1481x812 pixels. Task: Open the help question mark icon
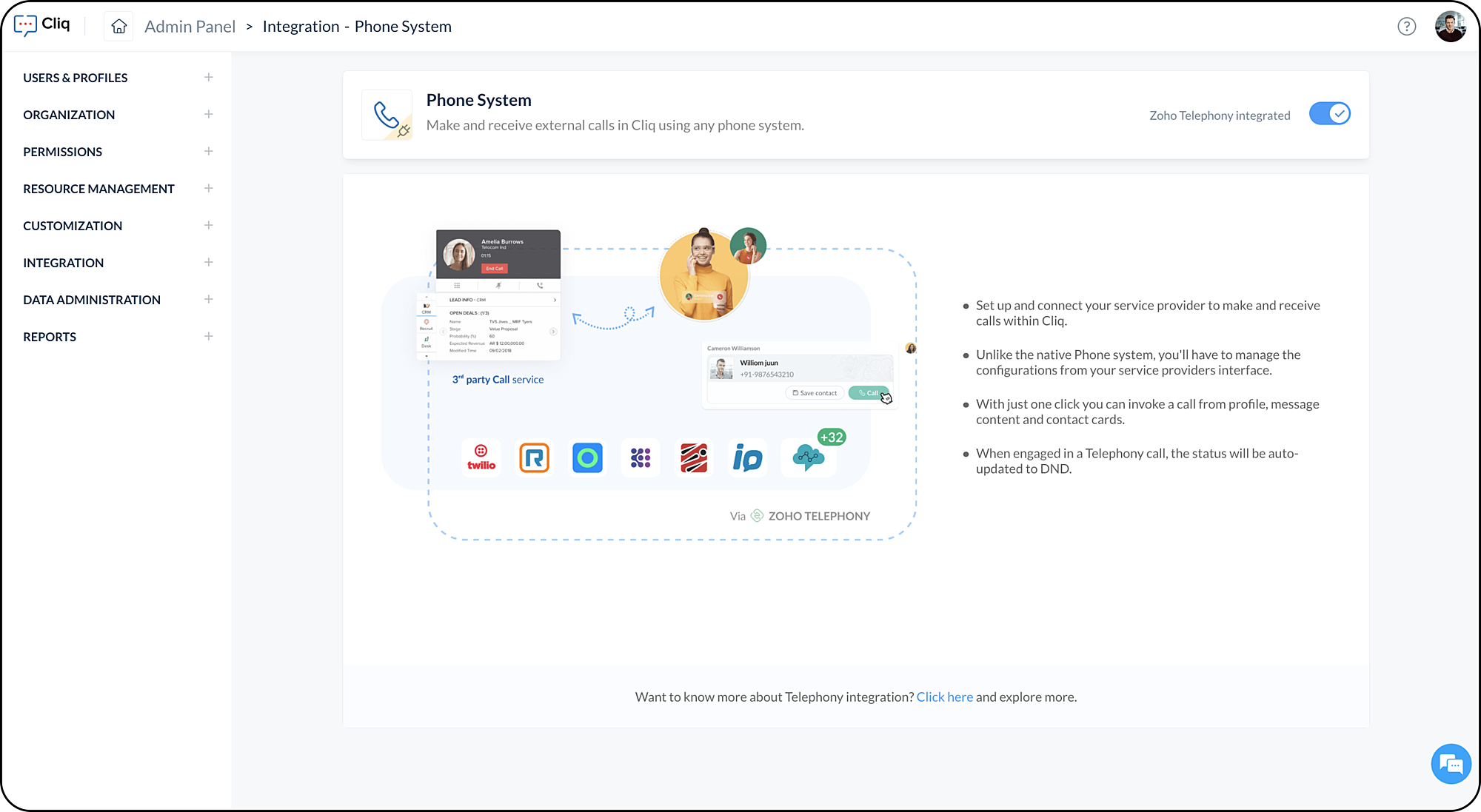pyautogui.click(x=1406, y=27)
